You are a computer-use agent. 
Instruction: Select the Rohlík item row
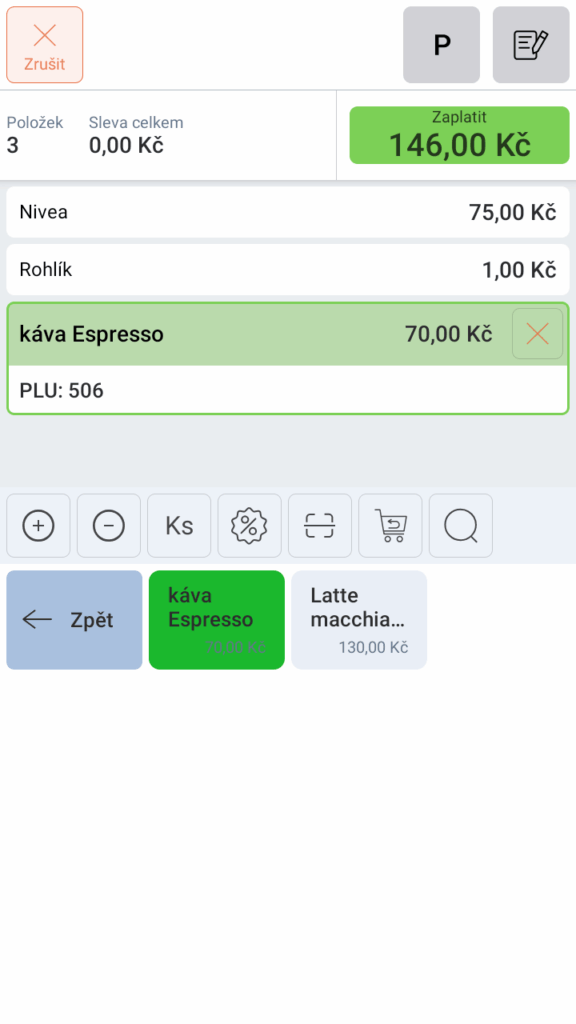pyautogui.click(x=288, y=270)
